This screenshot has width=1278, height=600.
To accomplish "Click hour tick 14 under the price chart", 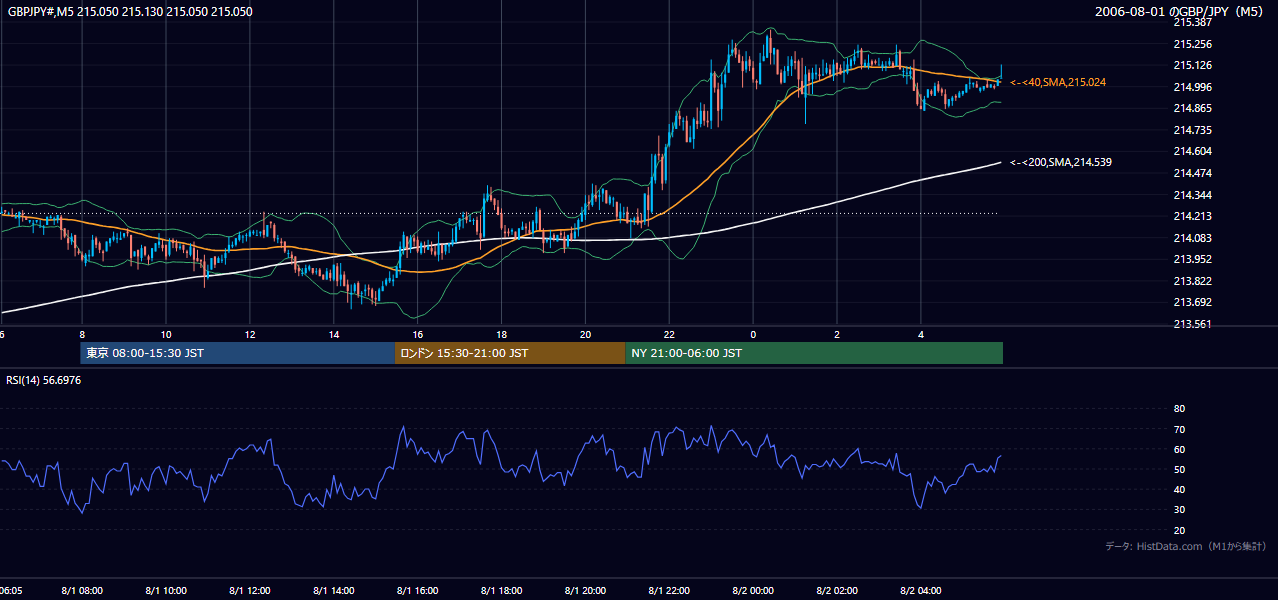I will (334, 334).
